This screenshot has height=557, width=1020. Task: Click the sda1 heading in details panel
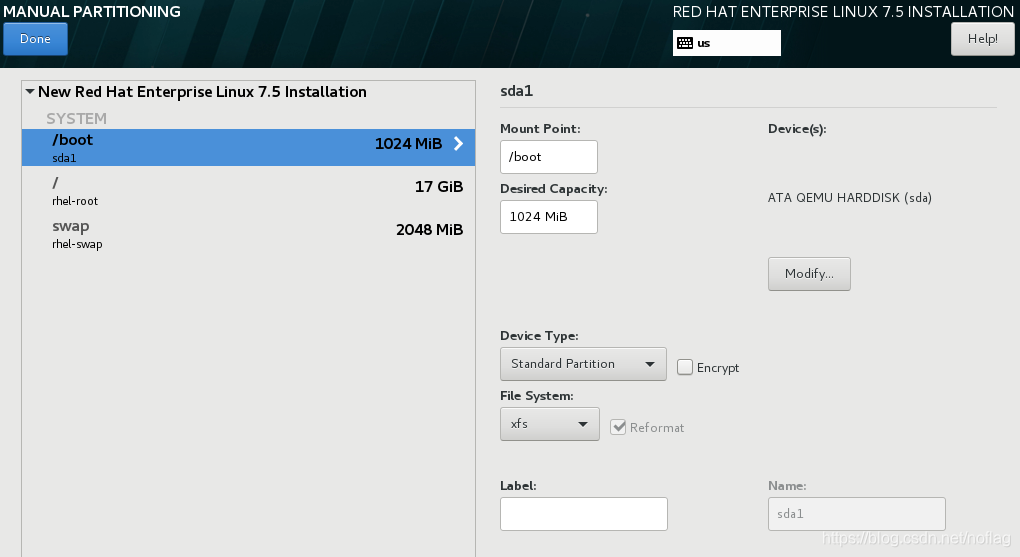click(517, 91)
